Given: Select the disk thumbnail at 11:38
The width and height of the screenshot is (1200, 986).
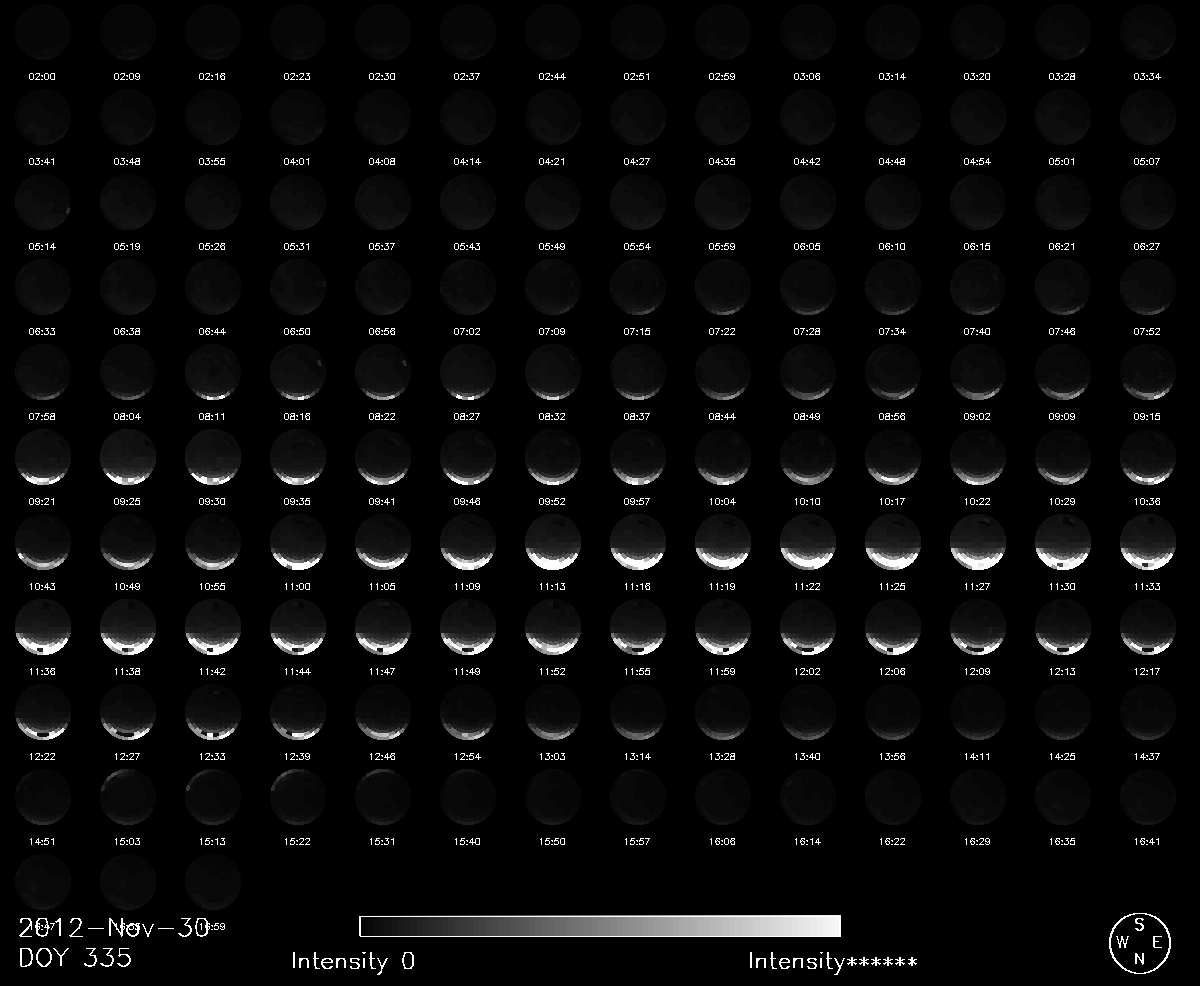Looking at the screenshot, I should (x=128, y=626).
